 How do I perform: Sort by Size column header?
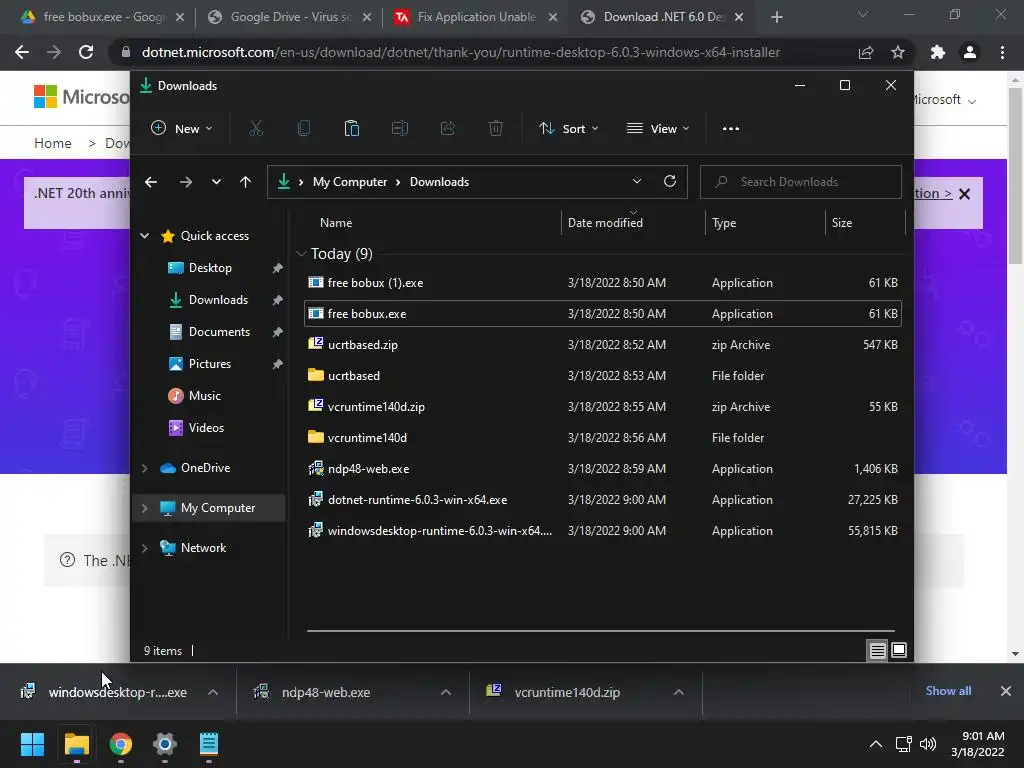click(865, 223)
